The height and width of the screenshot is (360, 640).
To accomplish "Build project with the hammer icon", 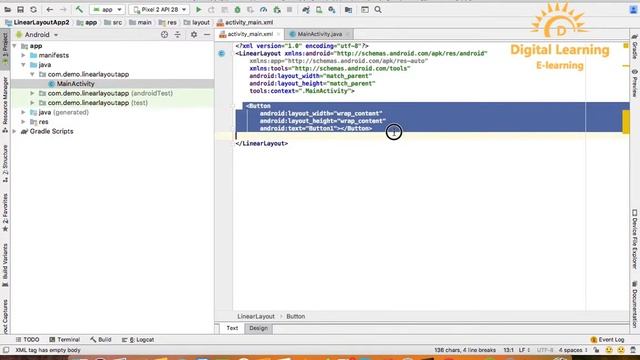I will 79,9.
